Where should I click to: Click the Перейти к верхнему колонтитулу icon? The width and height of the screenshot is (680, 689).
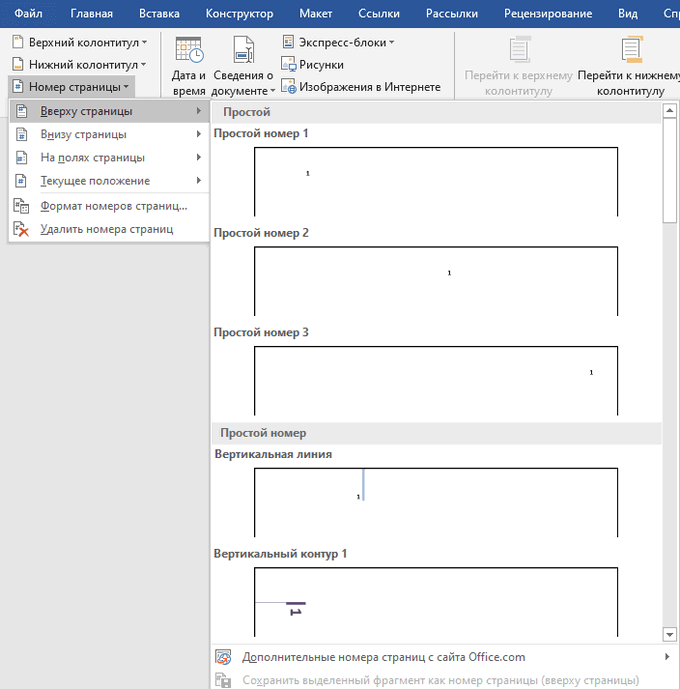(520, 49)
